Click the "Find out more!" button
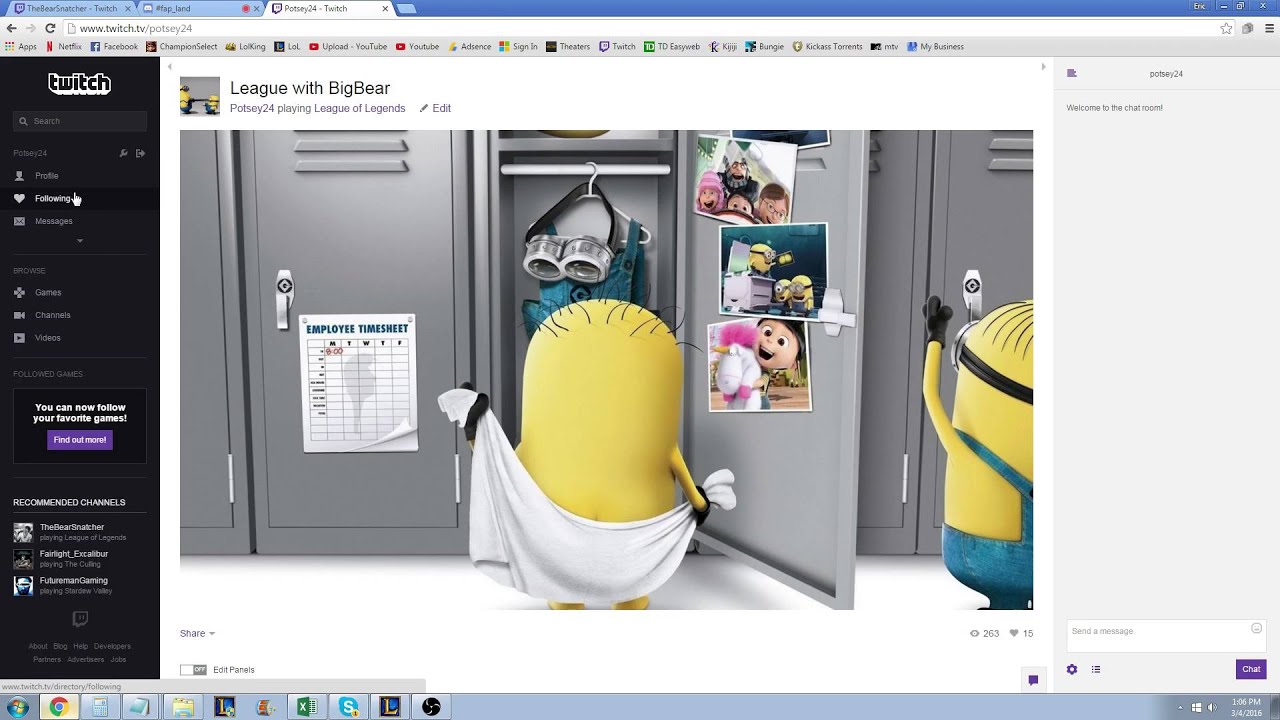Image resolution: width=1280 pixels, height=720 pixels. tap(80, 440)
